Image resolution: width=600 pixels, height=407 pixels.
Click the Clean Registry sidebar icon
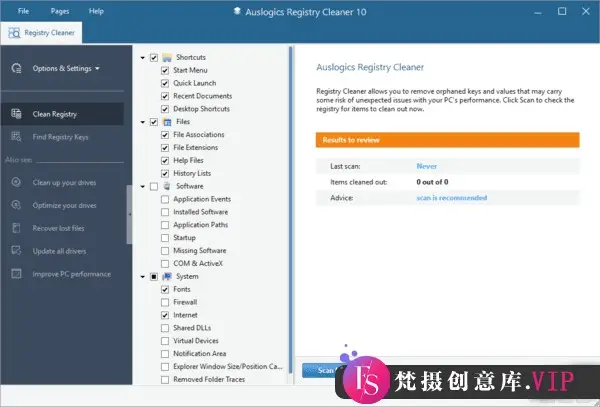click(16, 114)
